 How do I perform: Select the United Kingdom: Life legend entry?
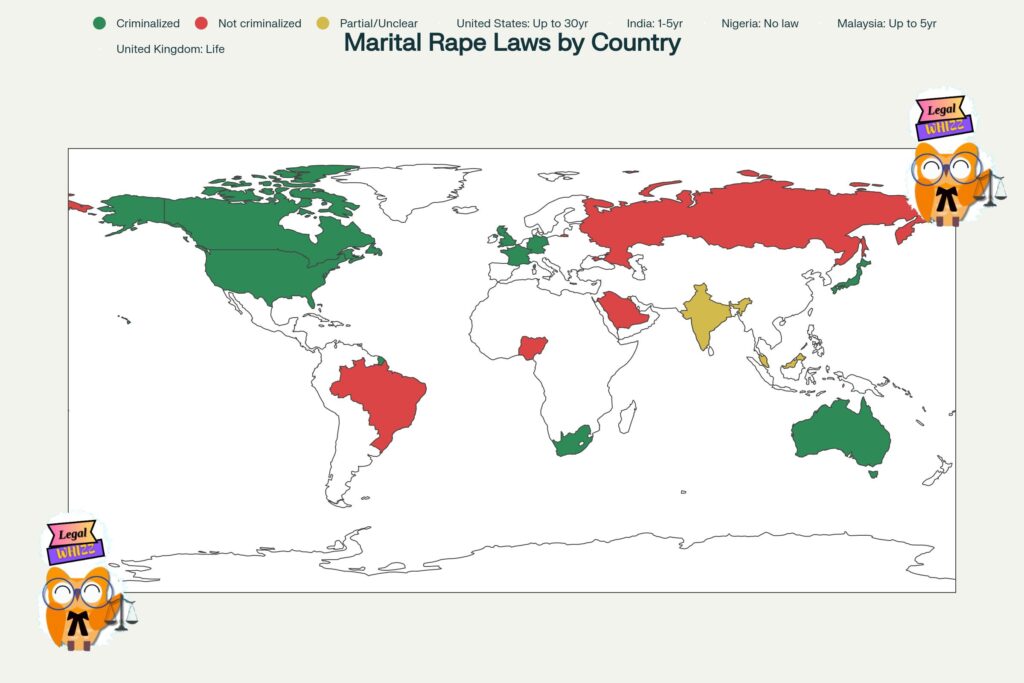click(170, 48)
